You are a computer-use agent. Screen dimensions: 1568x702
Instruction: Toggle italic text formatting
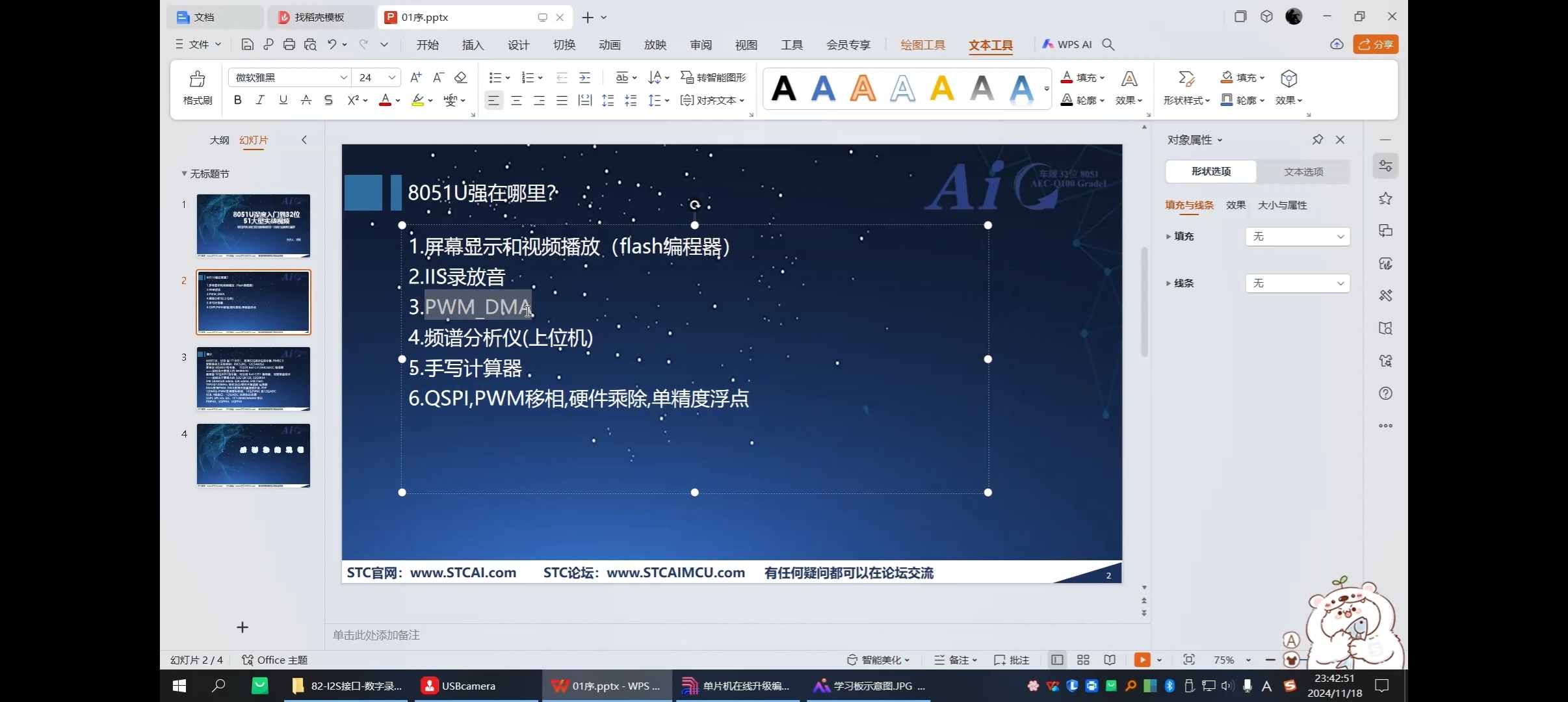point(260,100)
